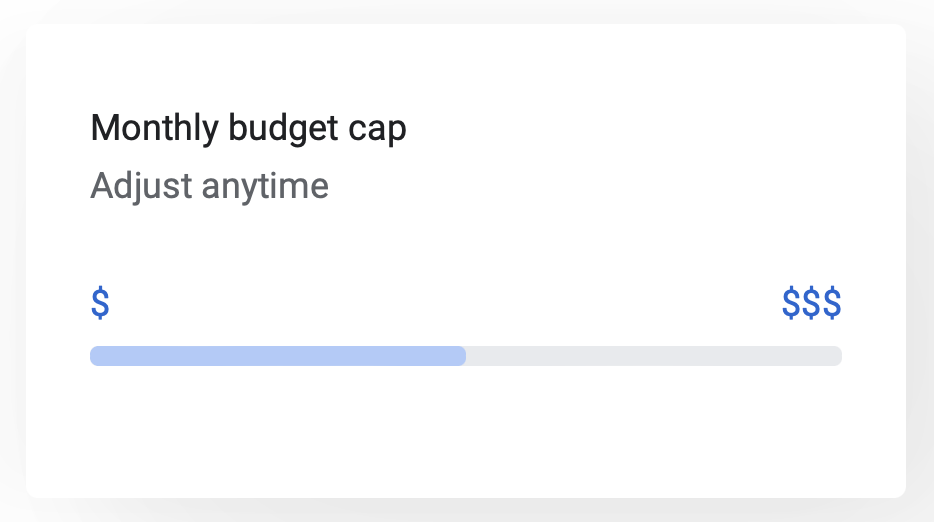
Task: Click where the blue slider fill ends
Action: pyautogui.click(x=465, y=356)
